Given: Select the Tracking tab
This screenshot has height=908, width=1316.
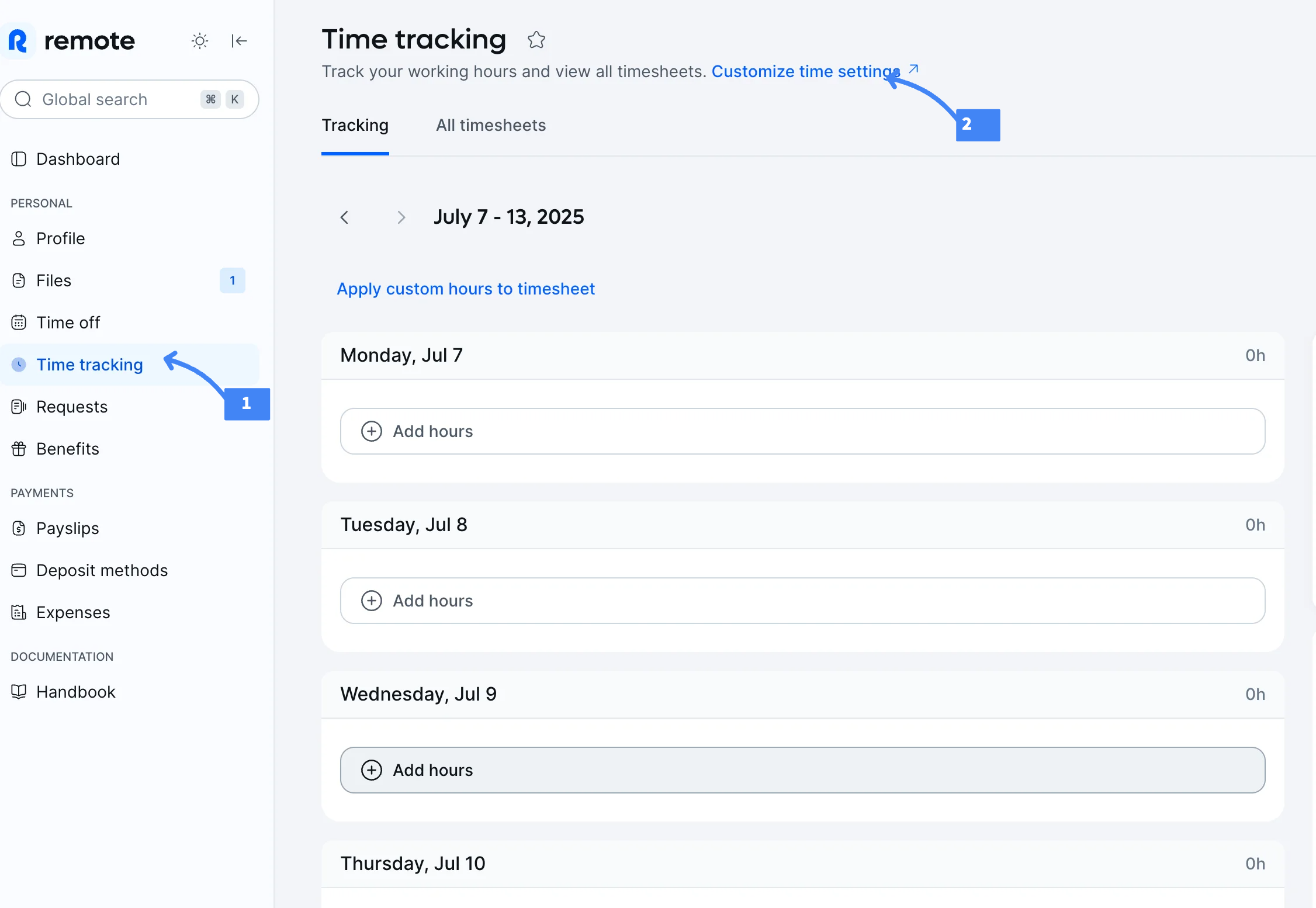Looking at the screenshot, I should pyautogui.click(x=355, y=125).
